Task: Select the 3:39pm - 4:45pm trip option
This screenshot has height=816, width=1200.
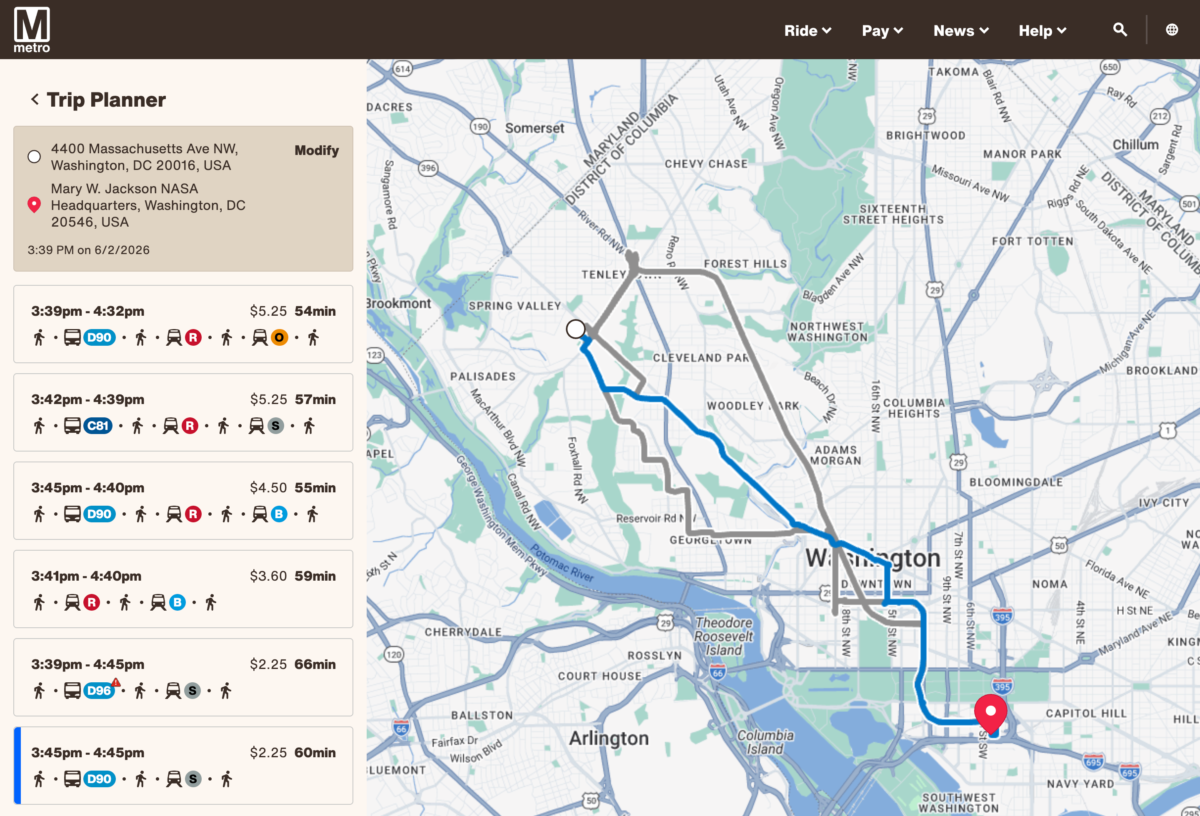Action: [183, 676]
